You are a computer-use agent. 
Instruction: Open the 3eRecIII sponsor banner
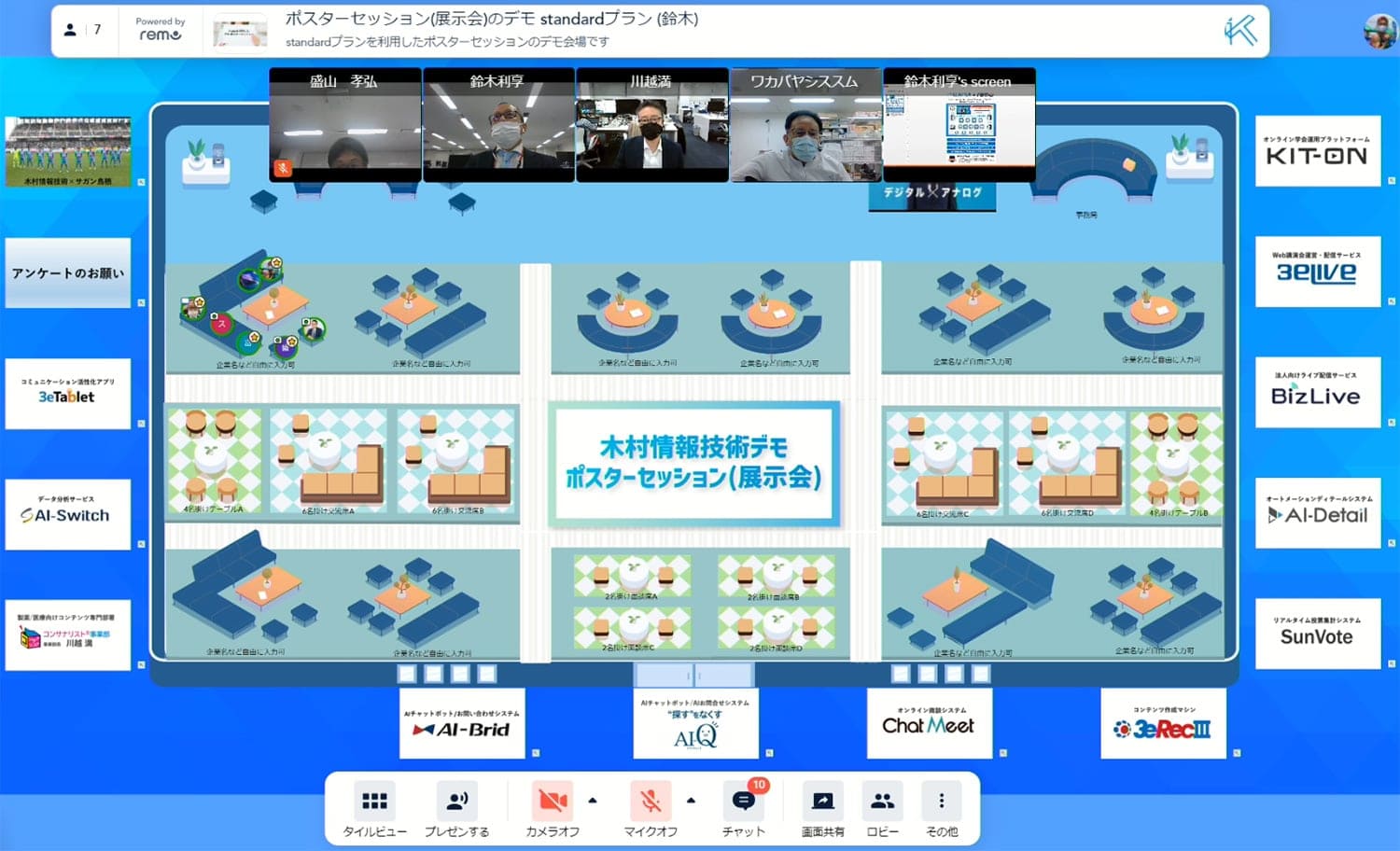point(1163,723)
